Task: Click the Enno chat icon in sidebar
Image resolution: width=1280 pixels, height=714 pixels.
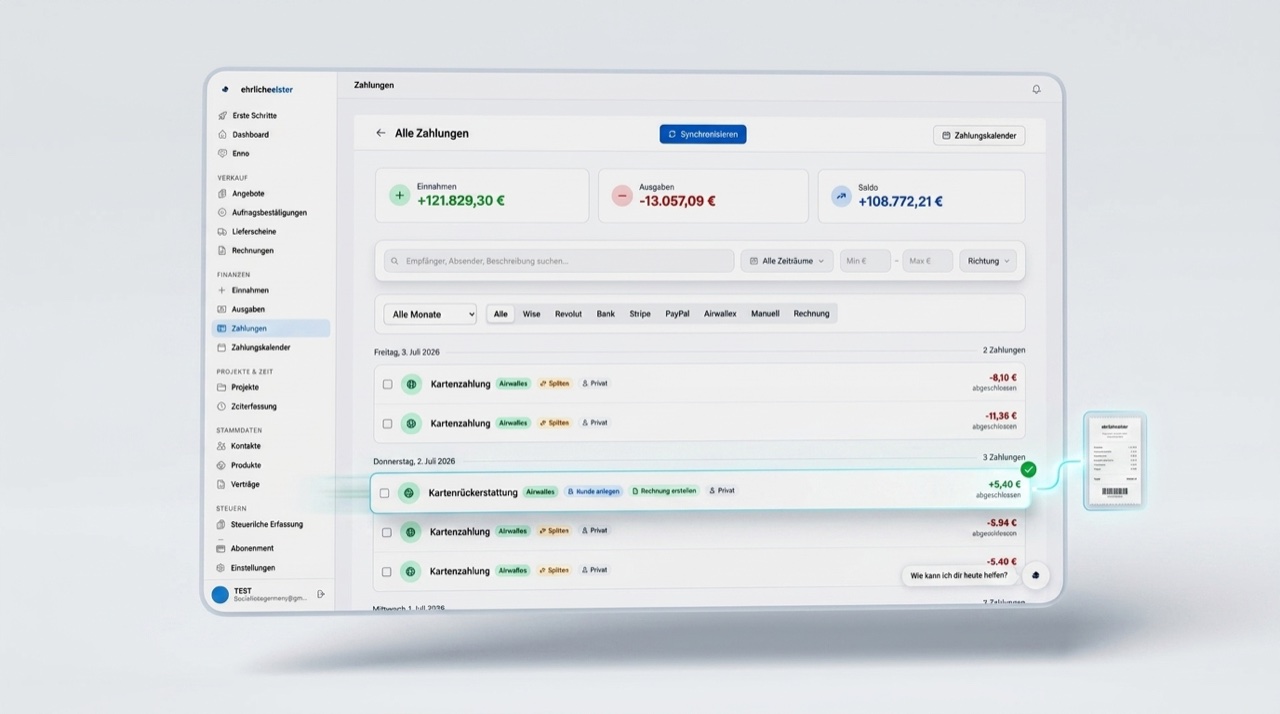Action: (x=222, y=153)
